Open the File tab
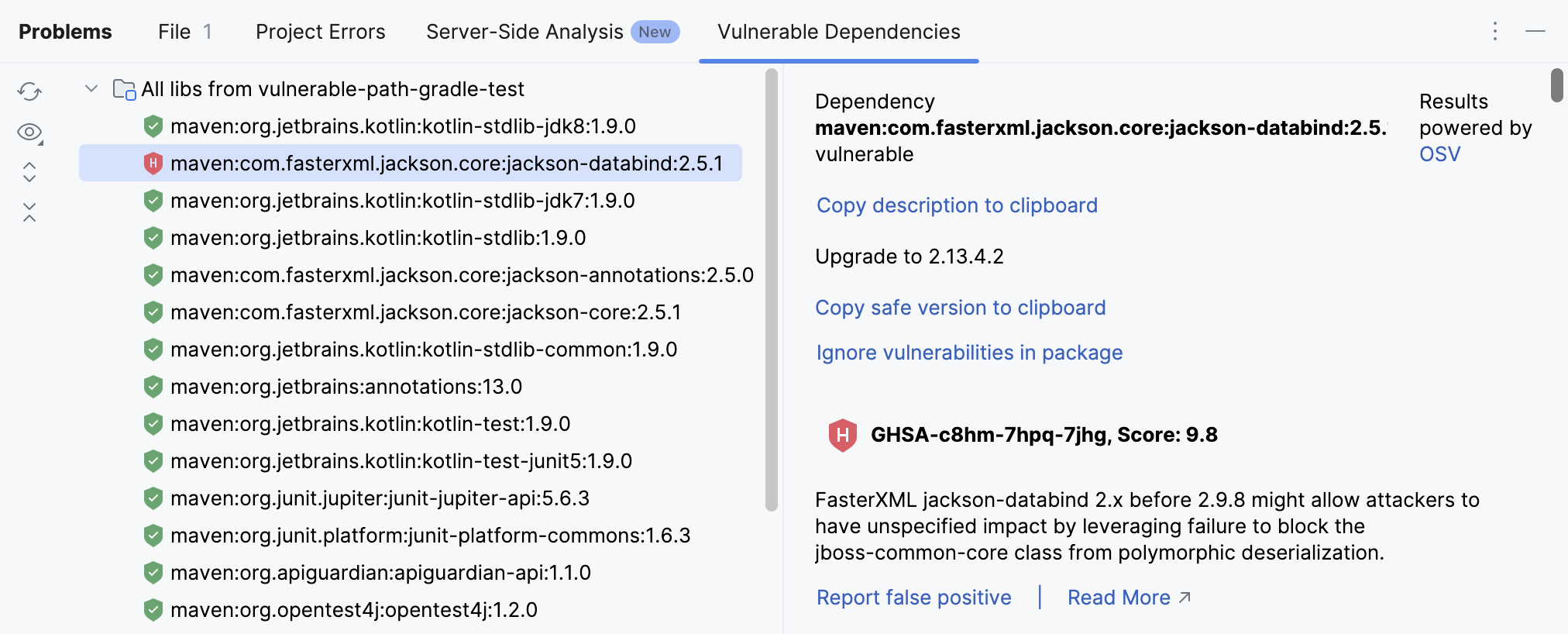The height and width of the screenshot is (634, 1568). tap(184, 32)
